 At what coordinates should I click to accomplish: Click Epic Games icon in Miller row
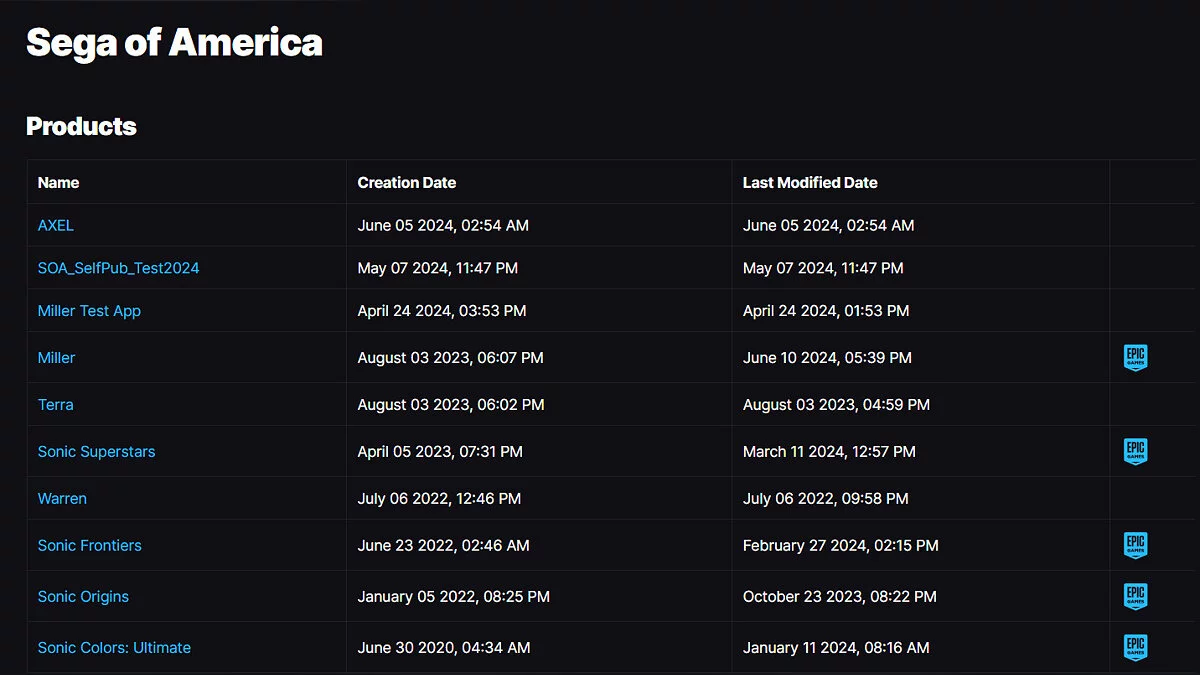tap(1135, 357)
